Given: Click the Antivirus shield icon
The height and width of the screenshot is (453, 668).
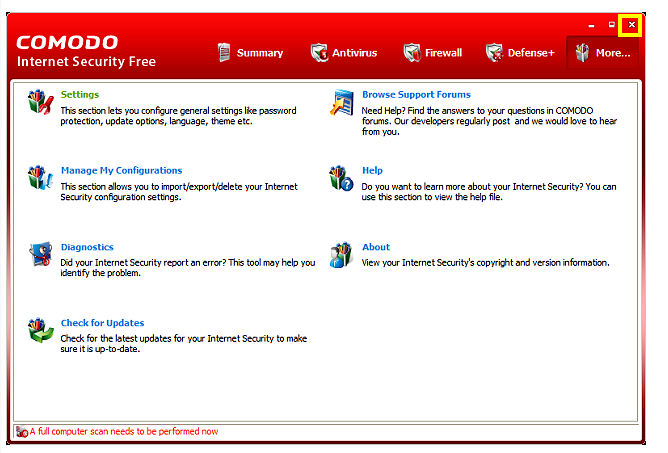Looking at the screenshot, I should click(x=319, y=53).
